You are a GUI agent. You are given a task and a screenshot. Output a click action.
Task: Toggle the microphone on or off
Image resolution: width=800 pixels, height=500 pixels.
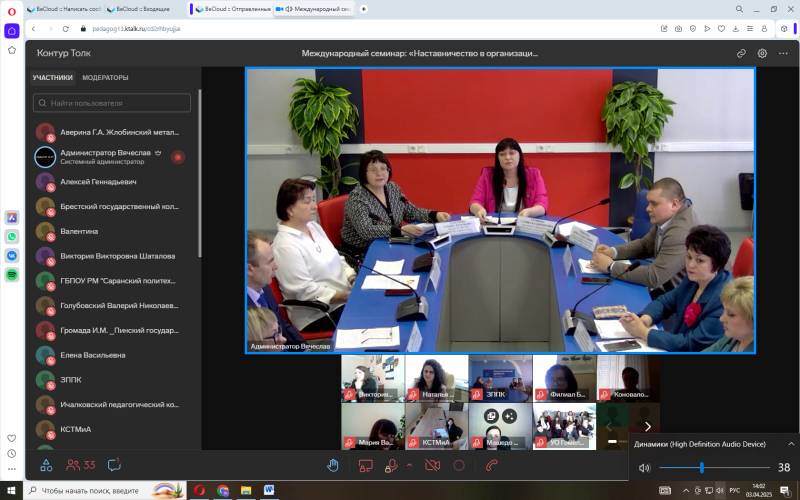tap(391, 465)
